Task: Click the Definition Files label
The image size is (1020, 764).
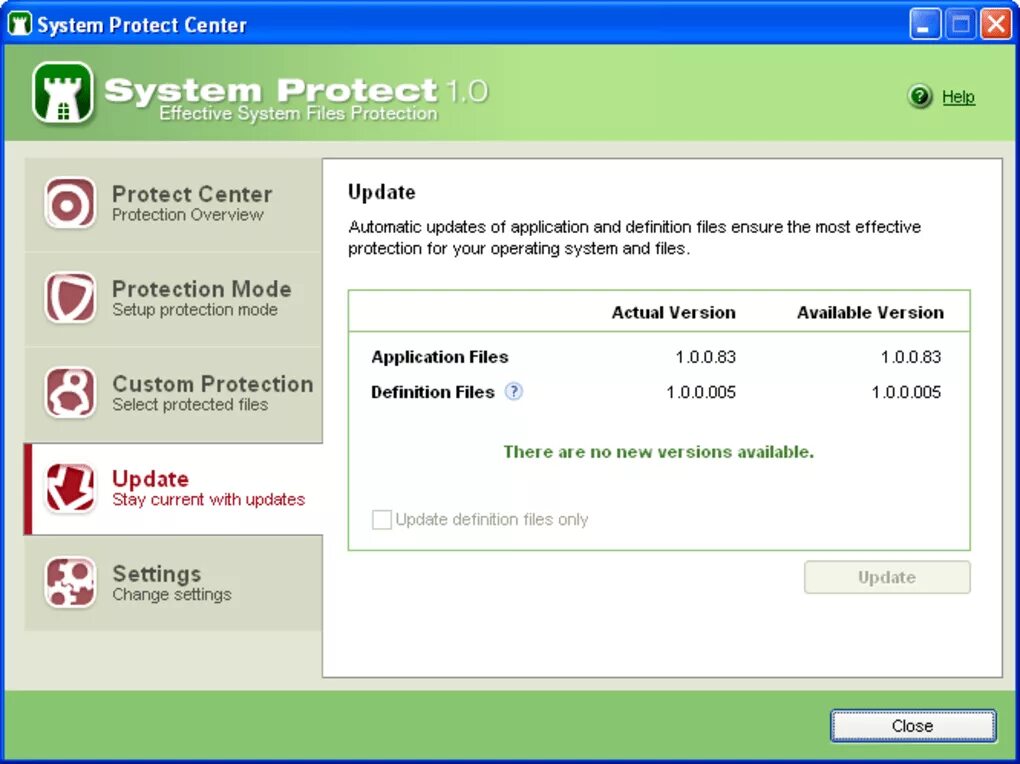Action: tap(433, 392)
